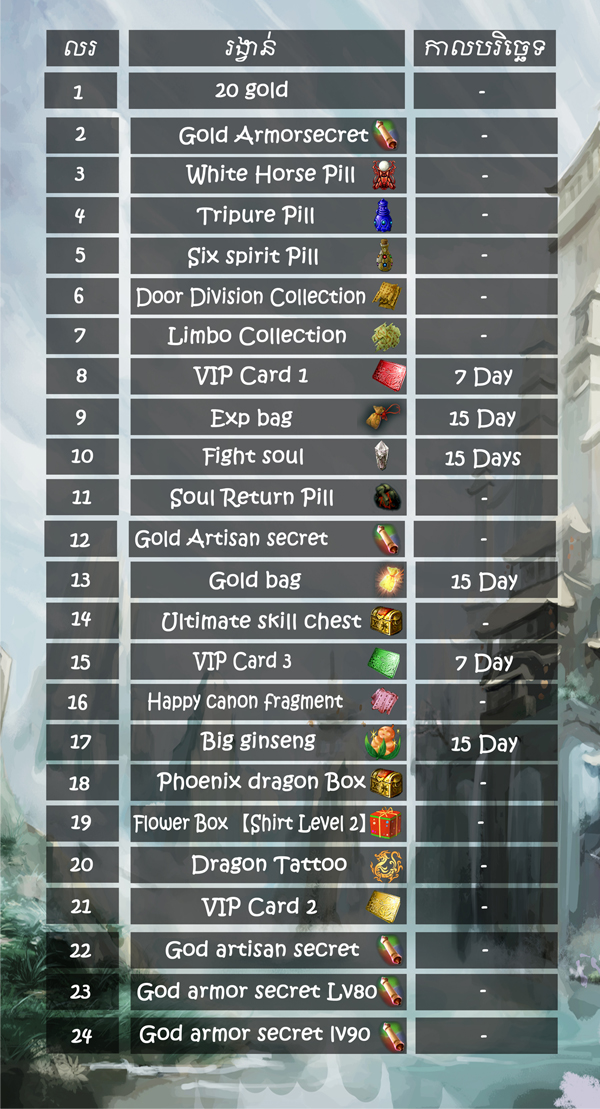Select the gold VIP Card 2 icon

click(383, 906)
